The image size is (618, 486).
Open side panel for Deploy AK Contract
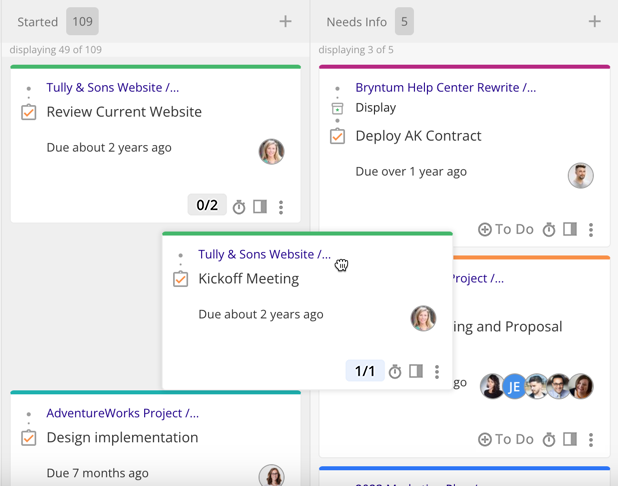pos(570,229)
